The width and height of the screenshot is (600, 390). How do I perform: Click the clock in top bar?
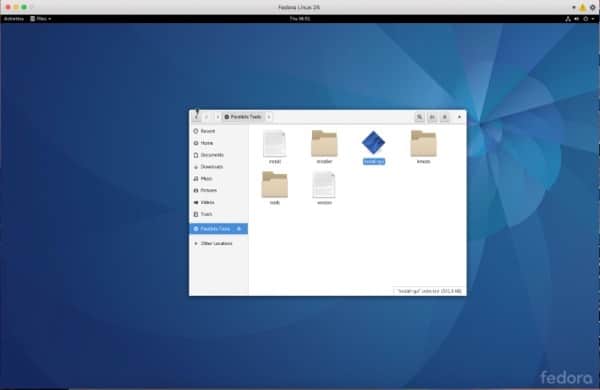pos(300,19)
